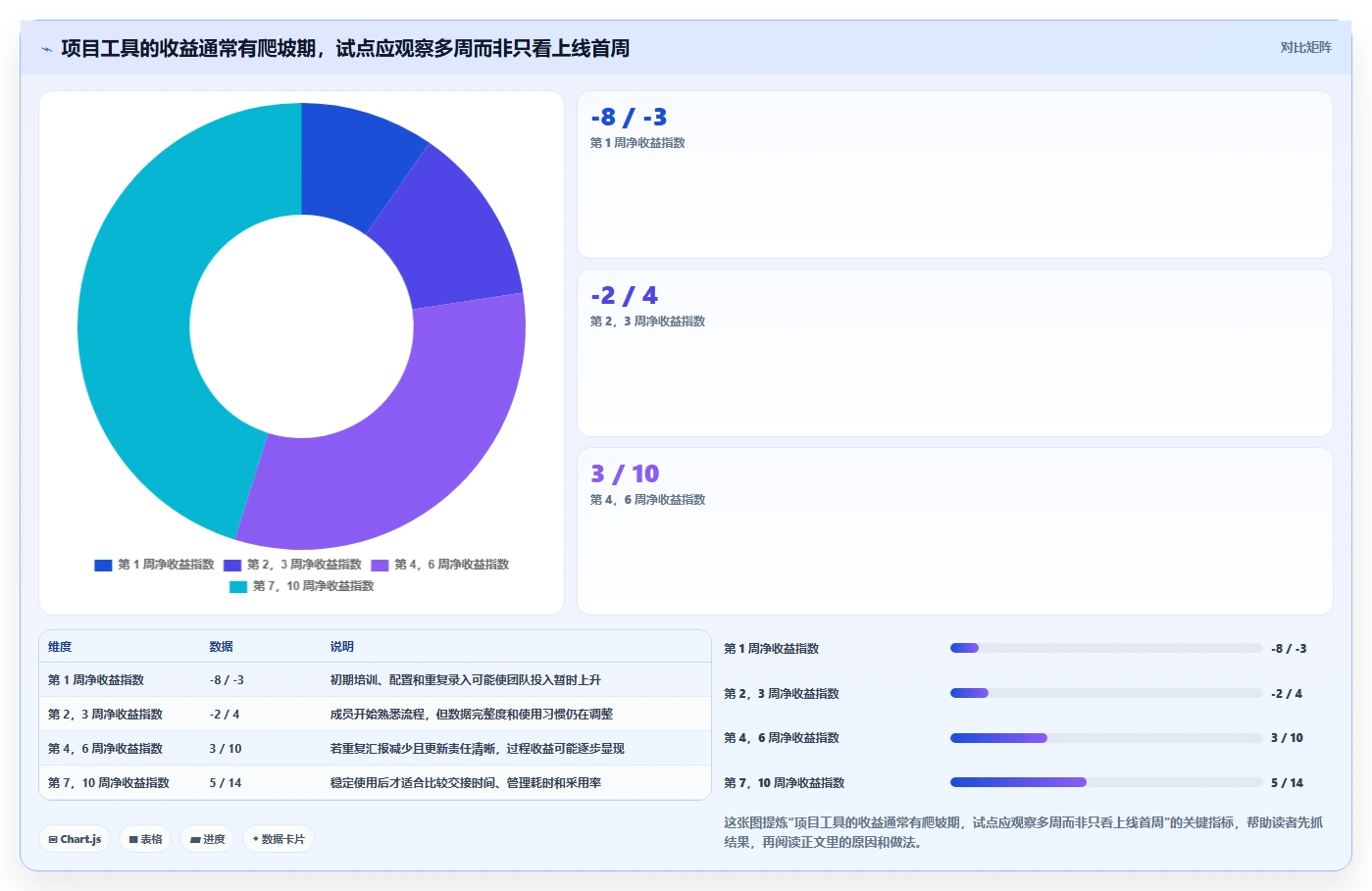Toggle legend item 第 1 周净收益指数

coord(155,565)
